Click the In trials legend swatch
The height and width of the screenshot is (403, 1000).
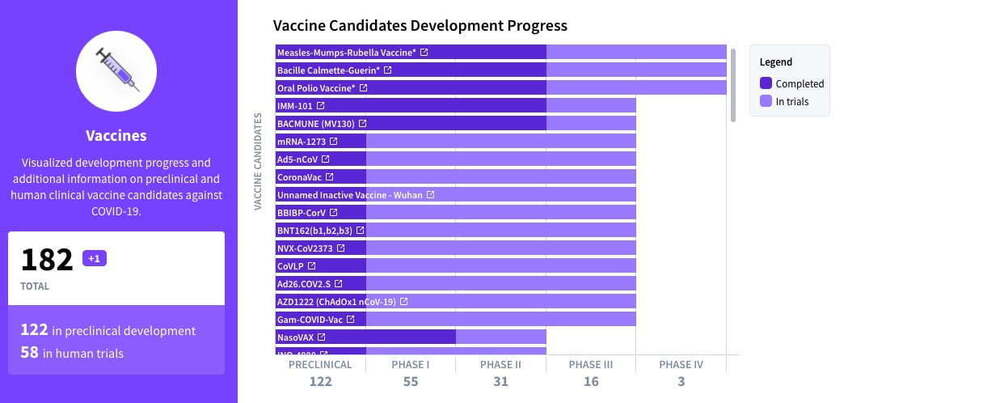766,101
